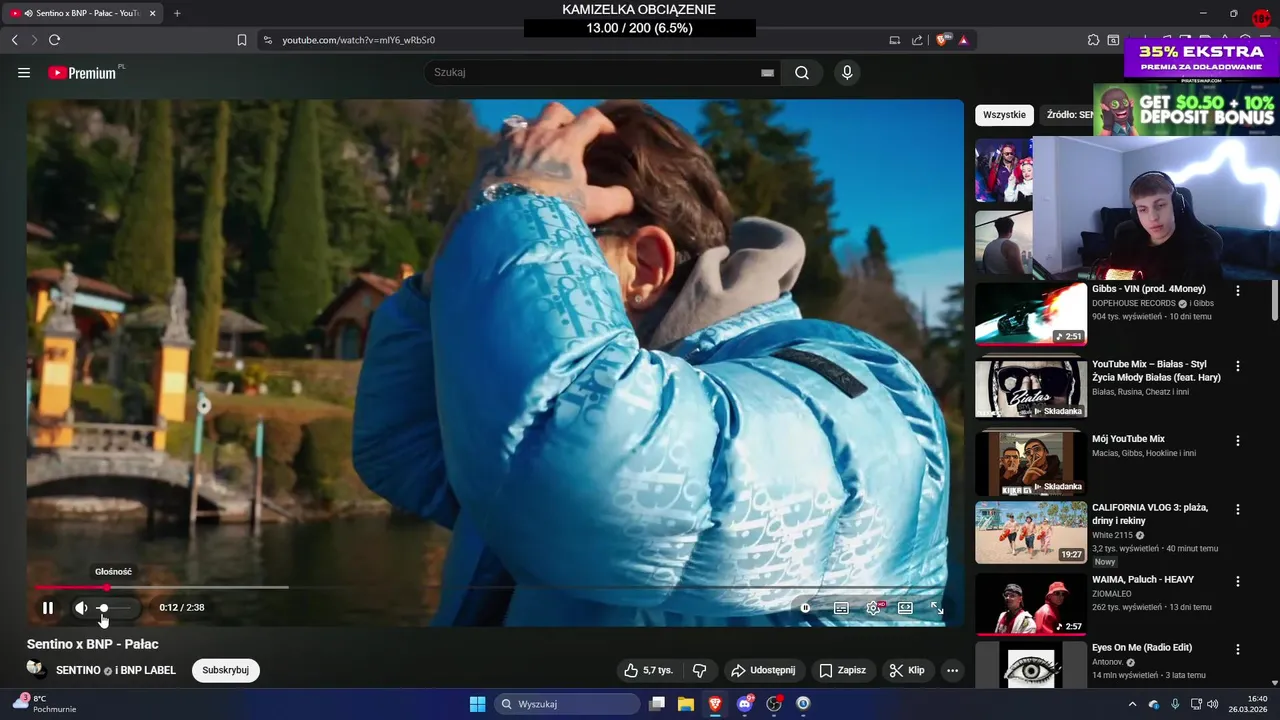This screenshot has height=720, width=1280.
Task: Click the taskbar Wyszukaj search box
Action: pyautogui.click(x=567, y=704)
